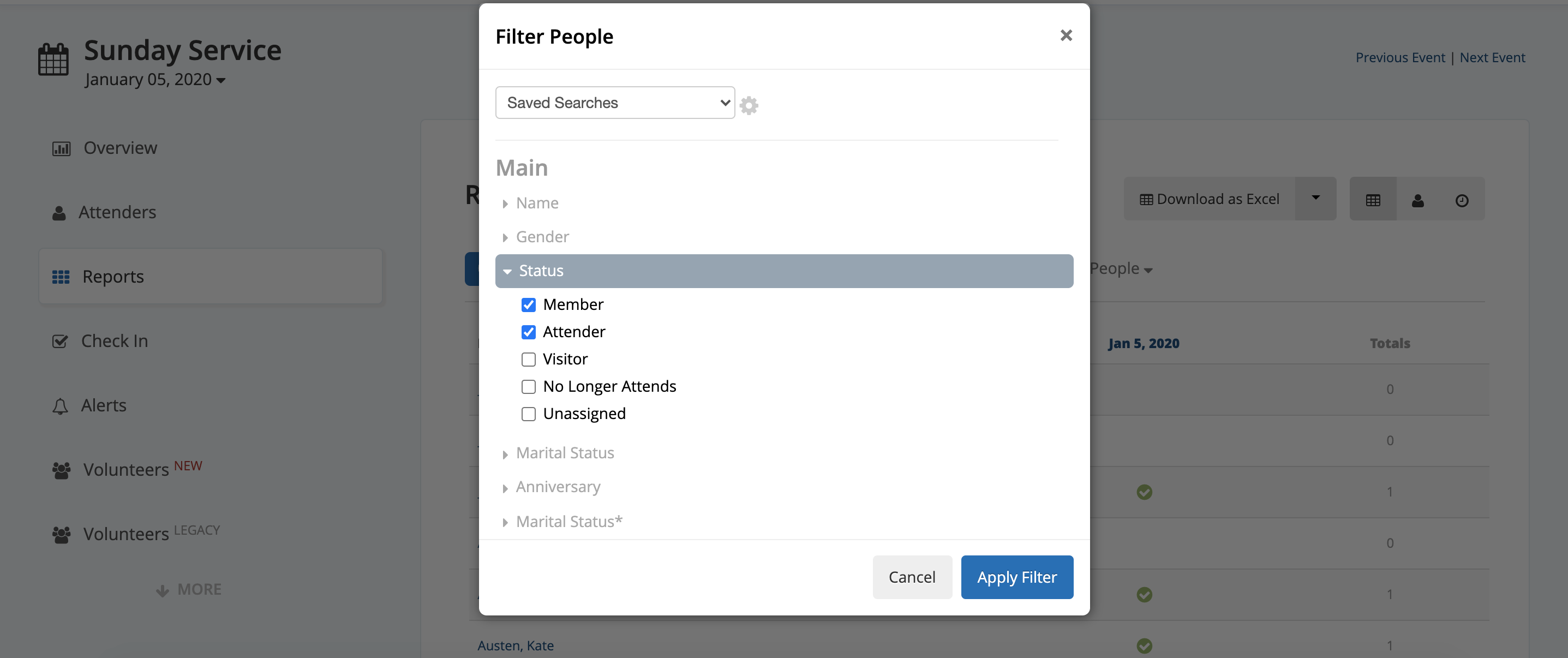The image size is (1568, 658).
Task: Open Check In in sidebar
Action: click(115, 342)
